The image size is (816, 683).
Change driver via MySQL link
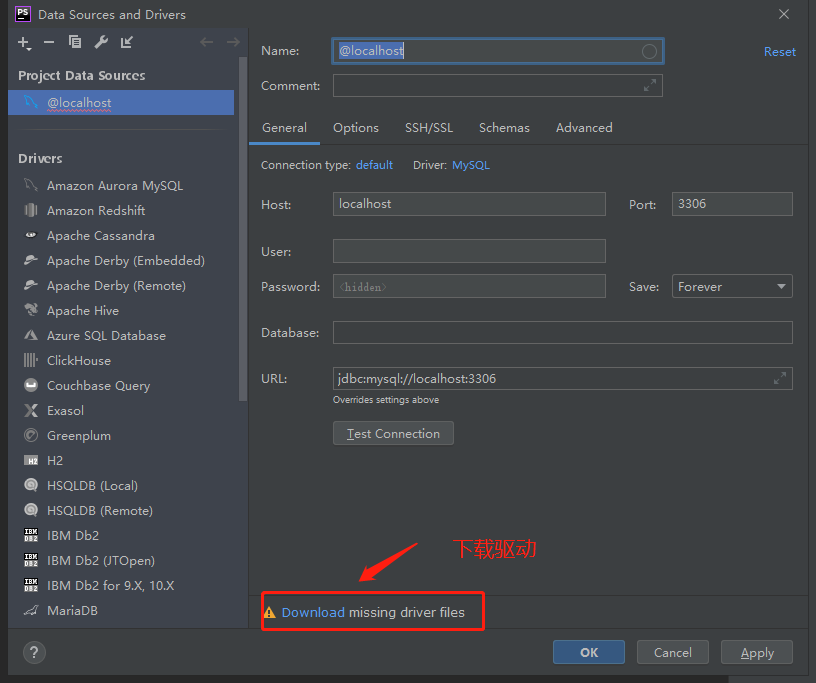click(x=471, y=165)
